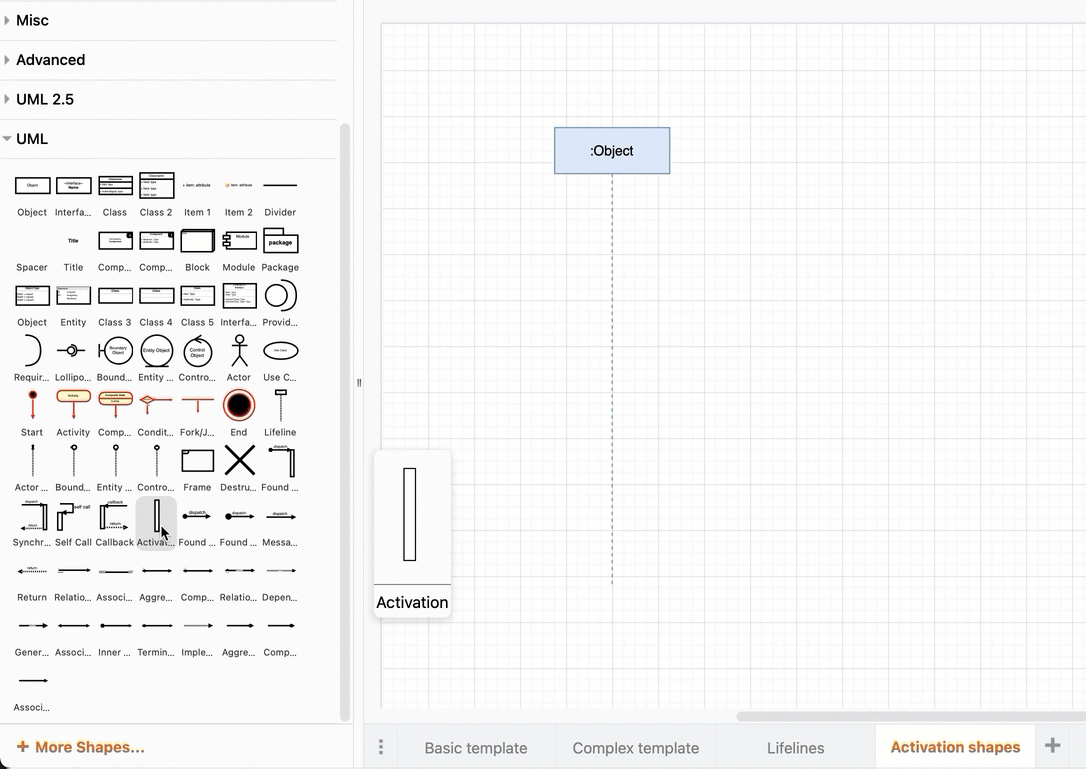Expand the Advanced shapes section
Viewport: 1086px width, 769px height.
(x=50, y=59)
